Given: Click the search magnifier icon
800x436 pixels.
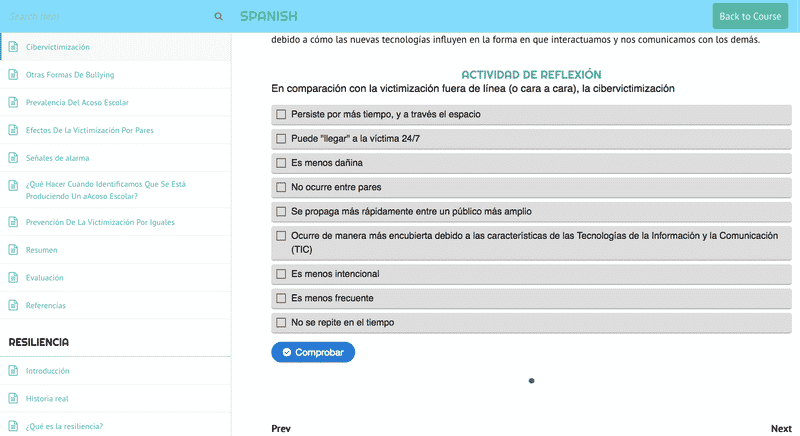Looking at the screenshot, I should click(218, 16).
